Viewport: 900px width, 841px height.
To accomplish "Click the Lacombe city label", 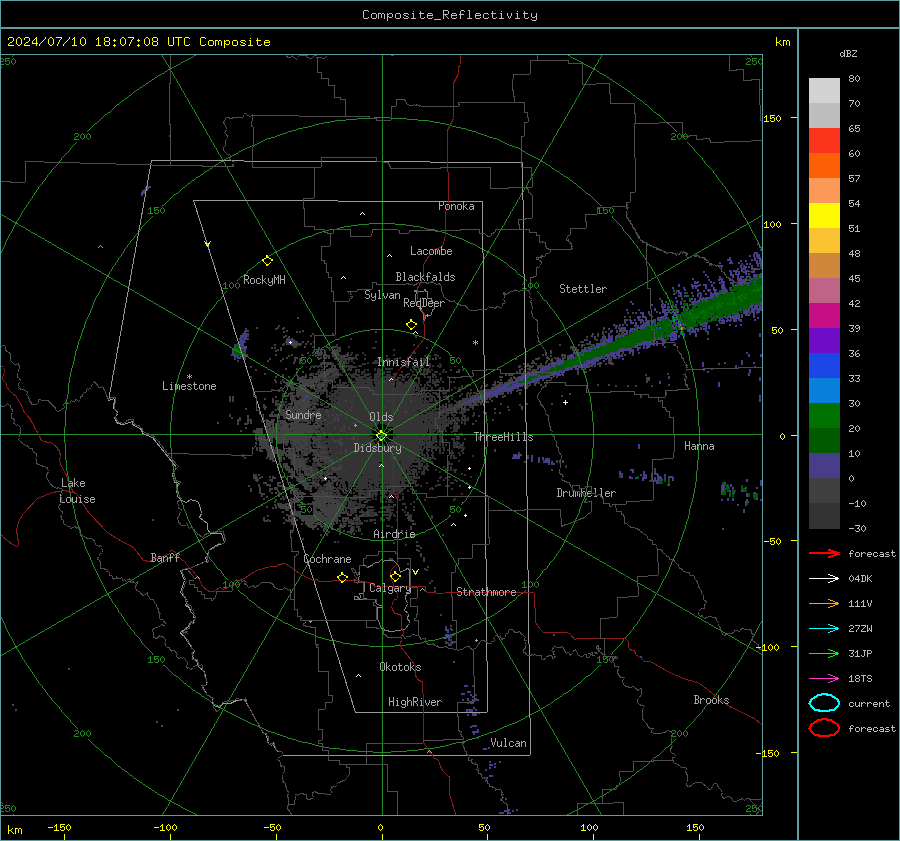I will (431, 251).
